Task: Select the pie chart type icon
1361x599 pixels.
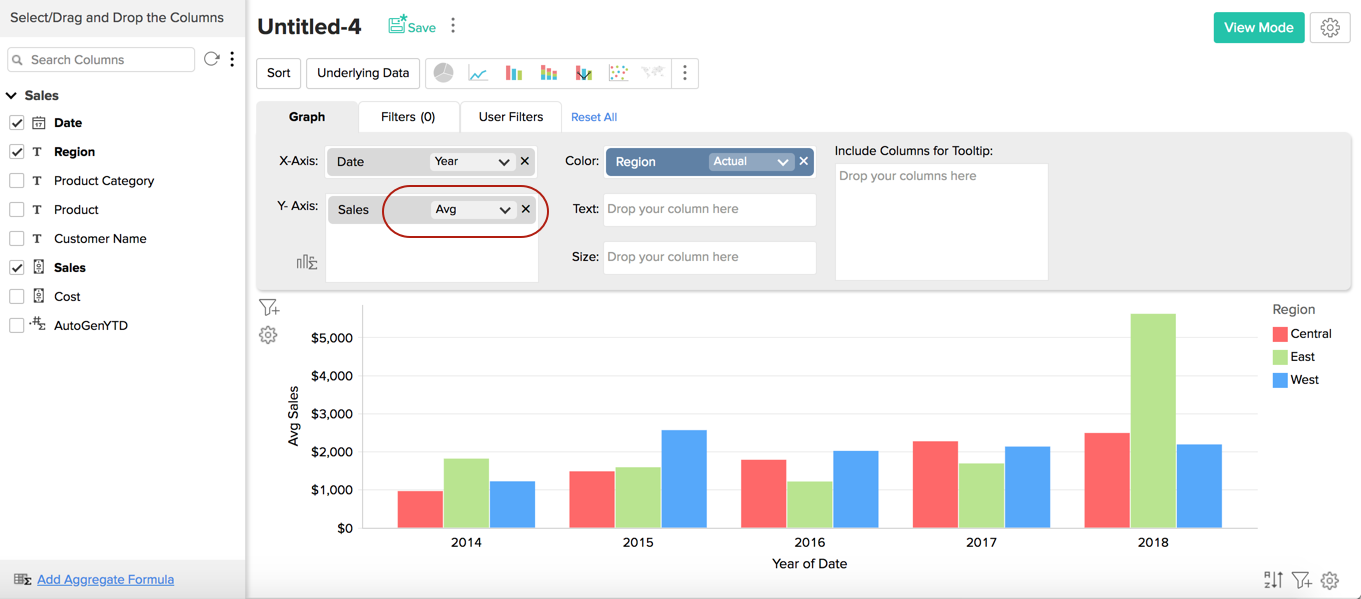Action: [443, 73]
